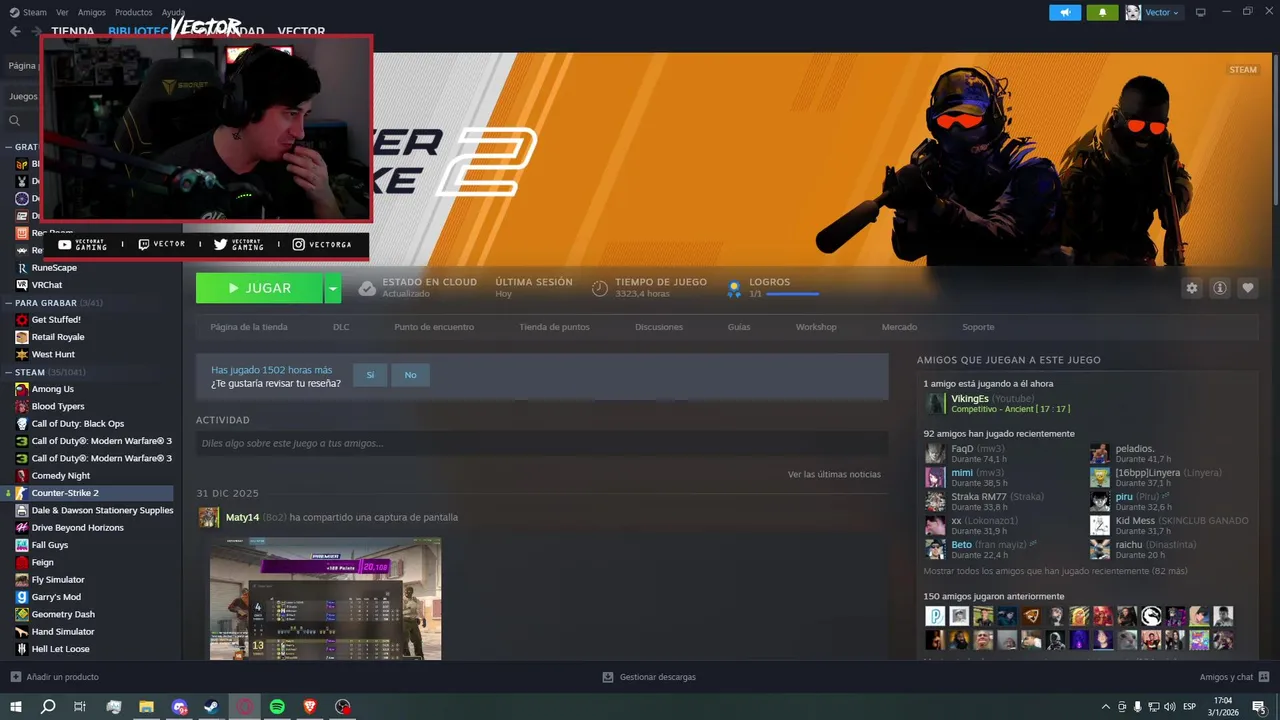Viewport: 1280px width, 720px height.
Task: Click the Fall Guys game icon
Action: (22, 545)
